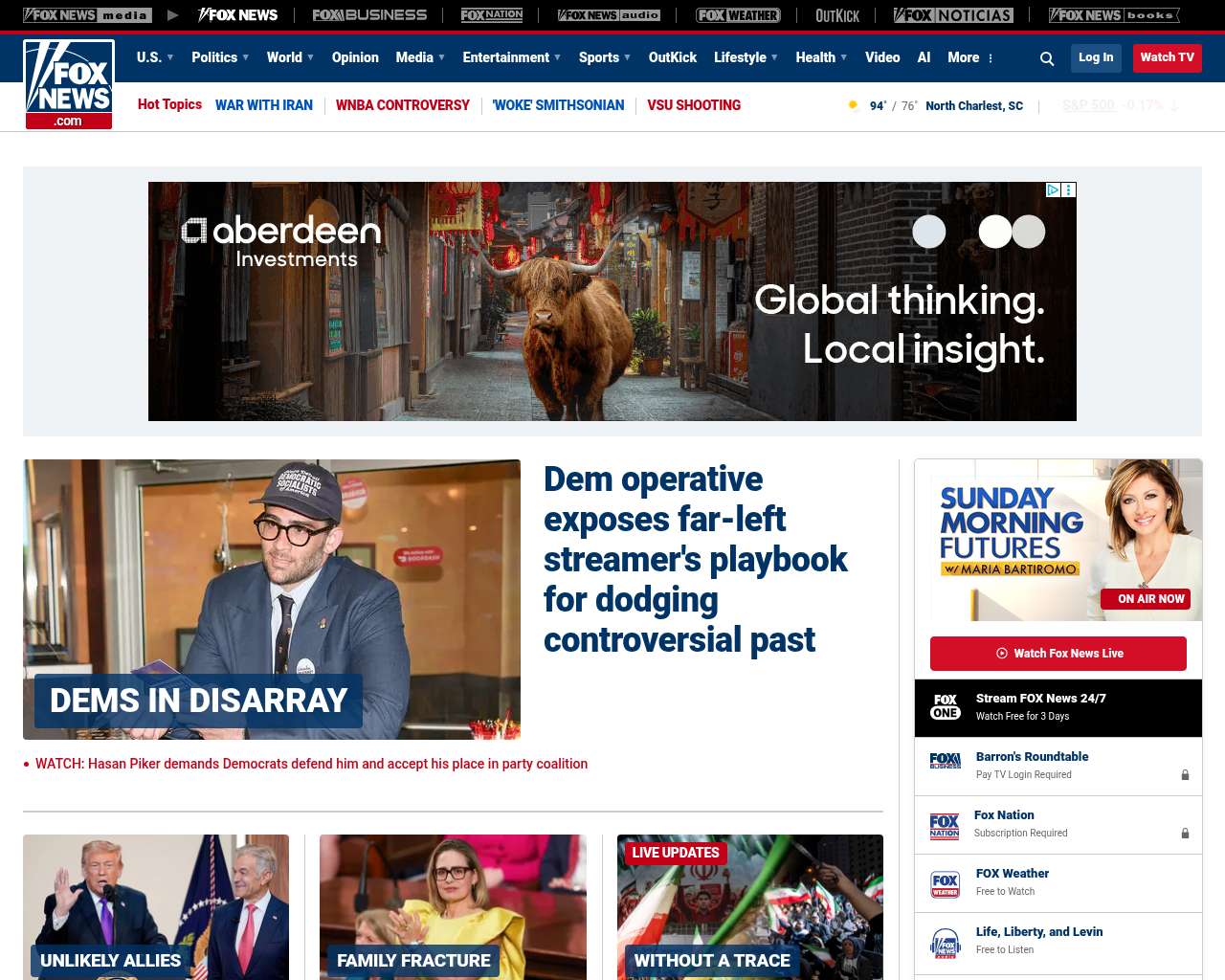Read the Dem operative exposes far-left streamer headline

pos(696,559)
